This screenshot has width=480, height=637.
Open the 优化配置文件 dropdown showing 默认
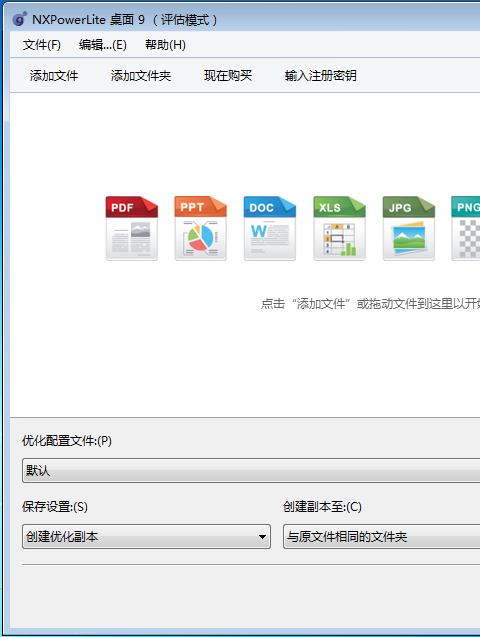point(251,470)
